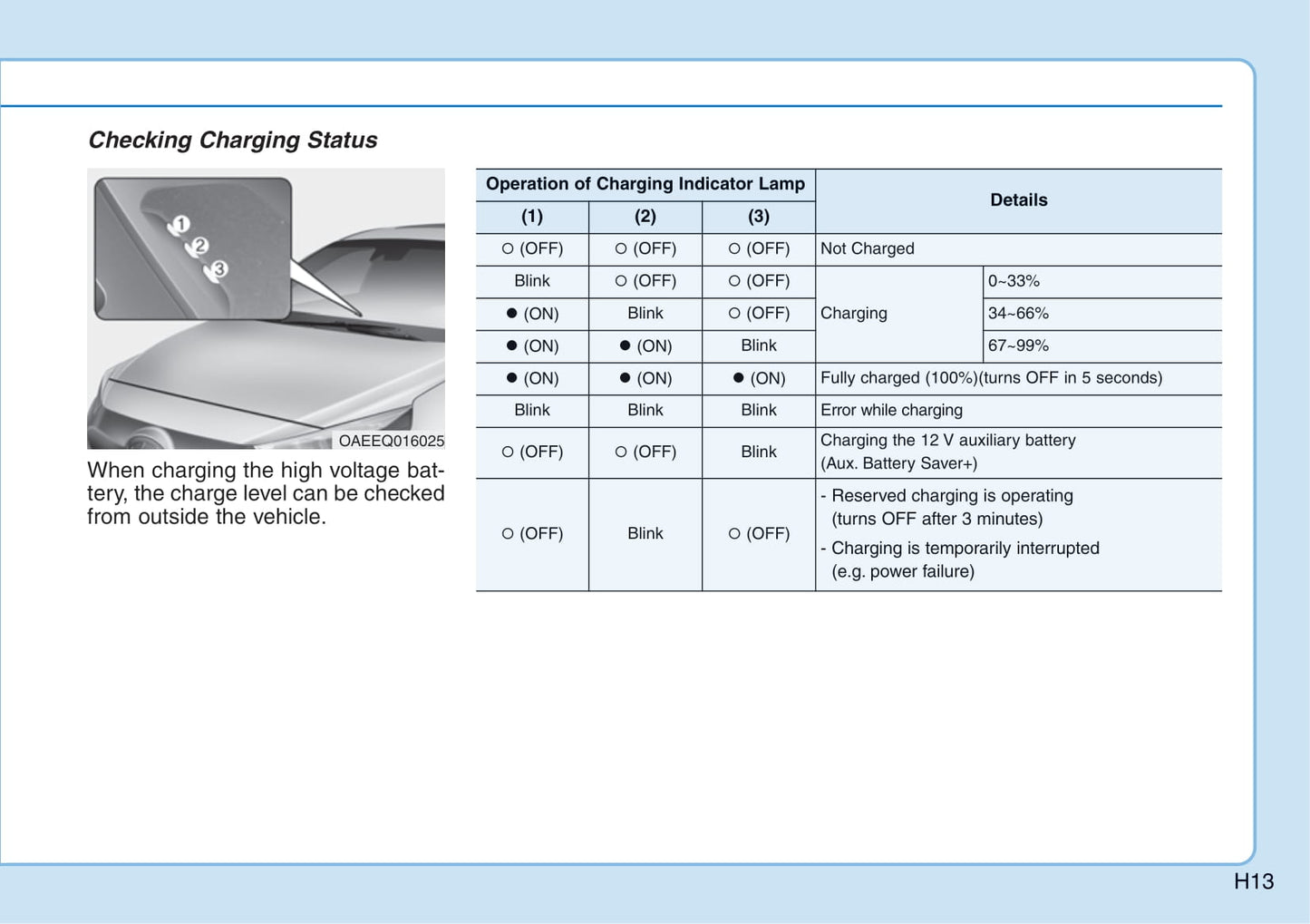The width and height of the screenshot is (1310, 924).
Task: Select the Checking Charging Status heading
Action: (232, 140)
